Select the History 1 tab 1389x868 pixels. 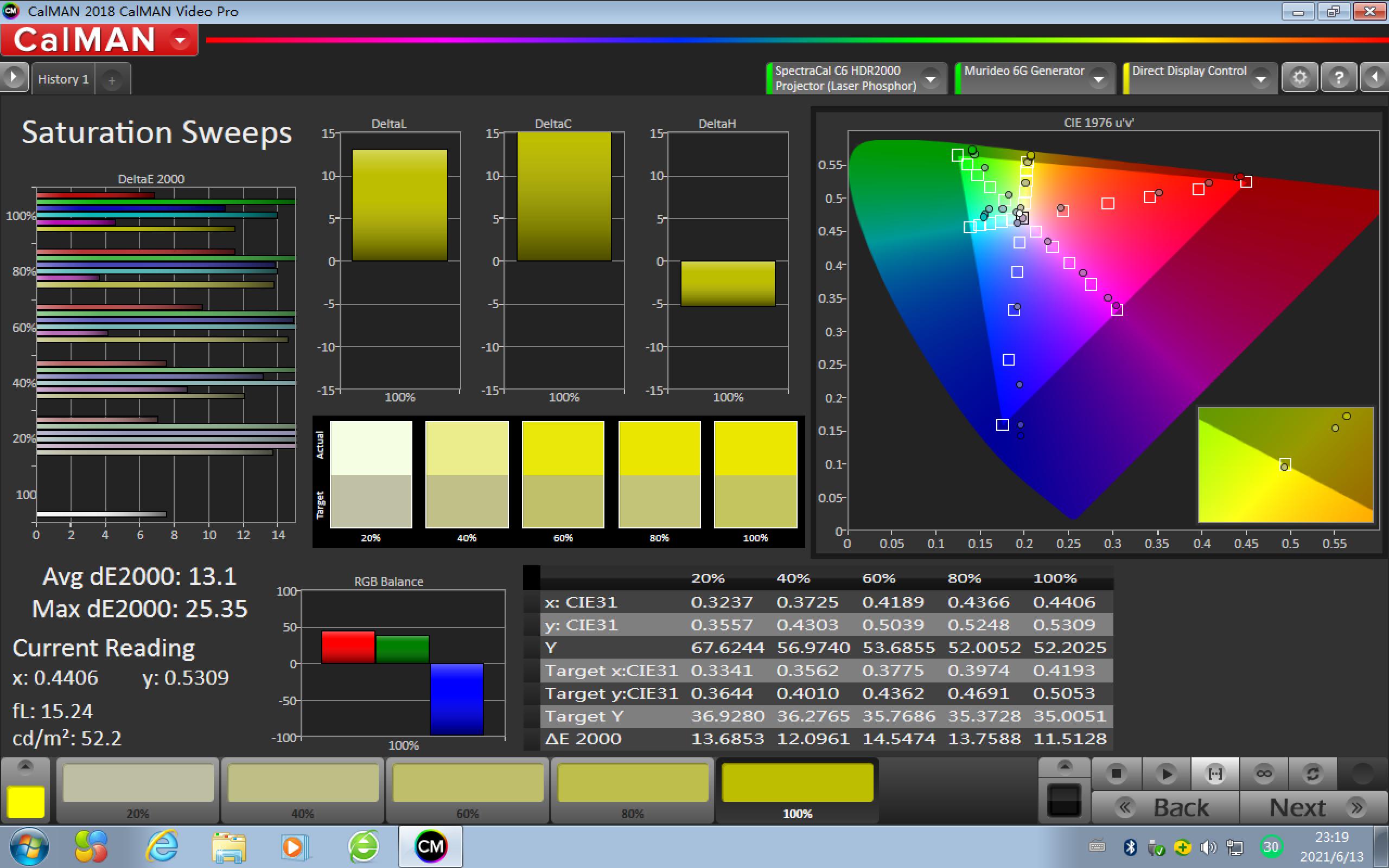click(63, 79)
